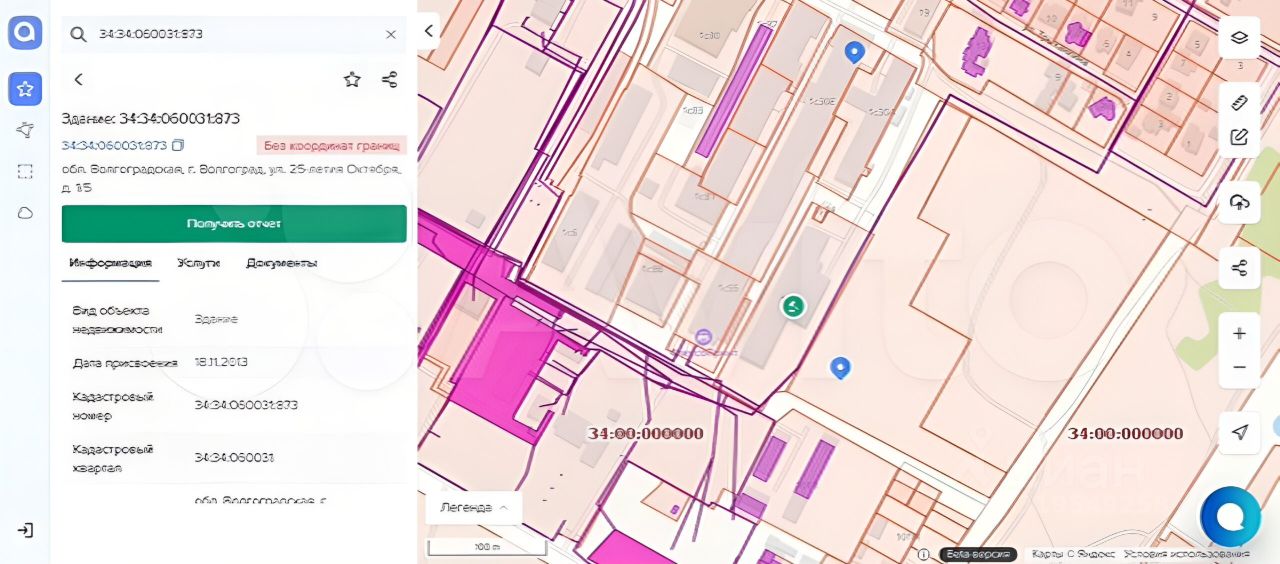Copy cadastral number 34:34:060031:873
The height and width of the screenshot is (564, 1280).
click(x=178, y=145)
